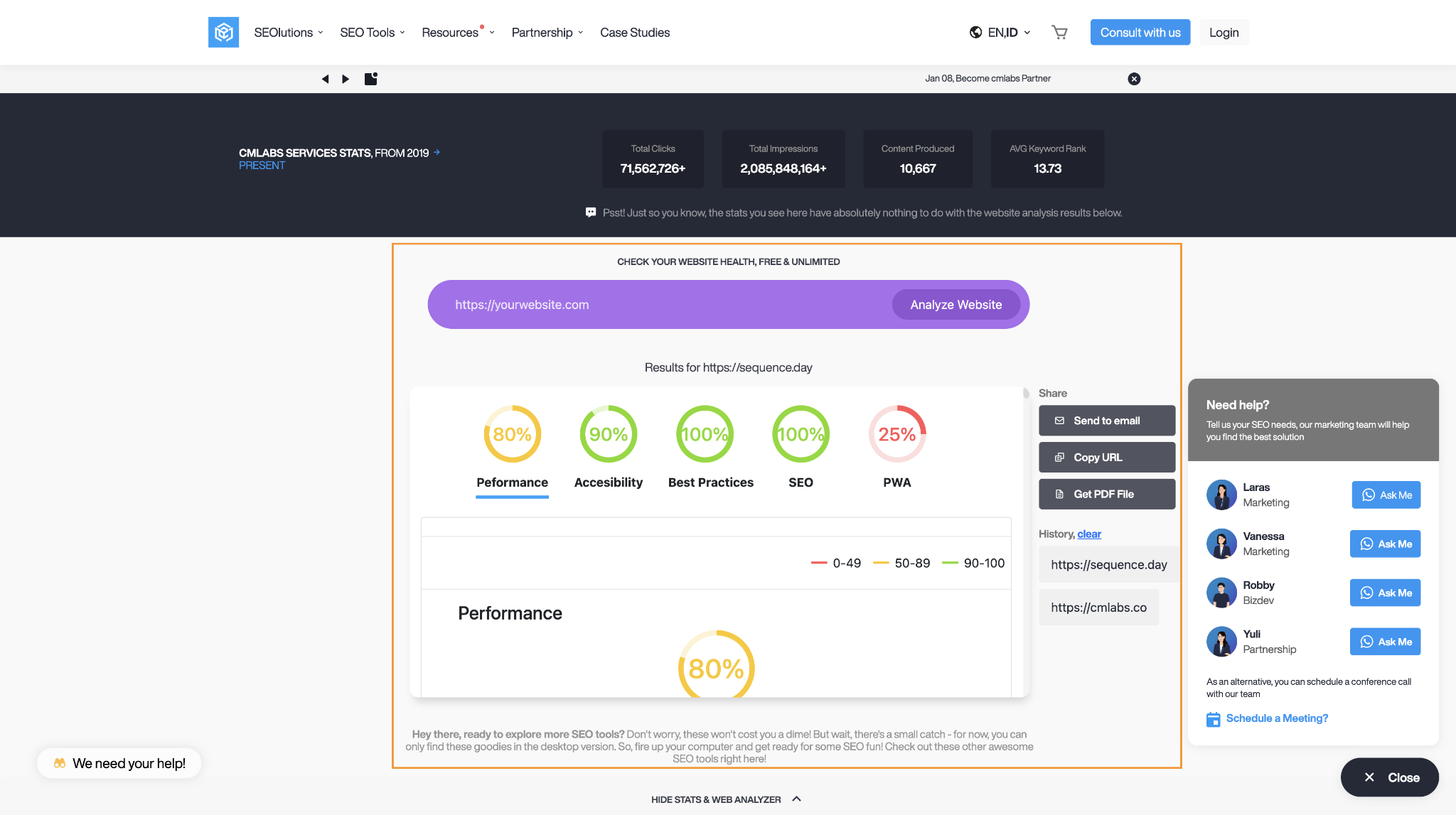Click "Results for https://sequence.day" text
Screen dimensions: 1456x815
728,367
